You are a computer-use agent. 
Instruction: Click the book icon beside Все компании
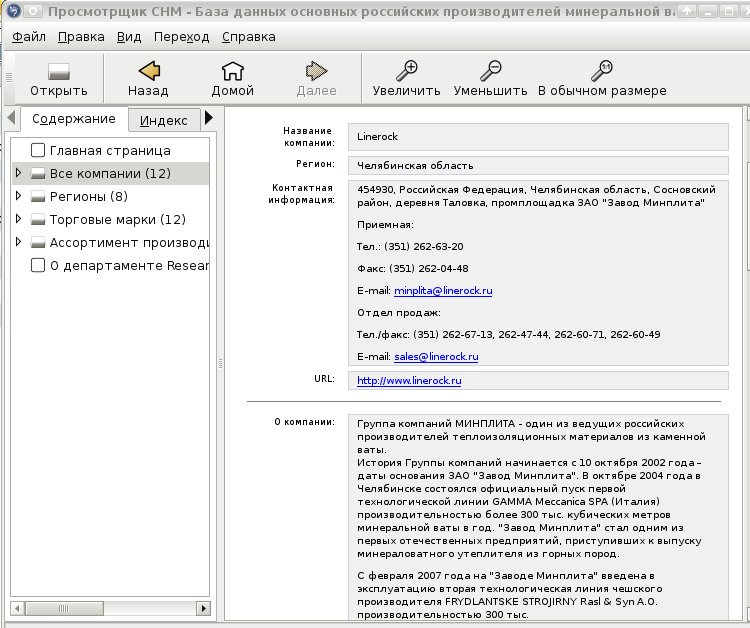38,174
